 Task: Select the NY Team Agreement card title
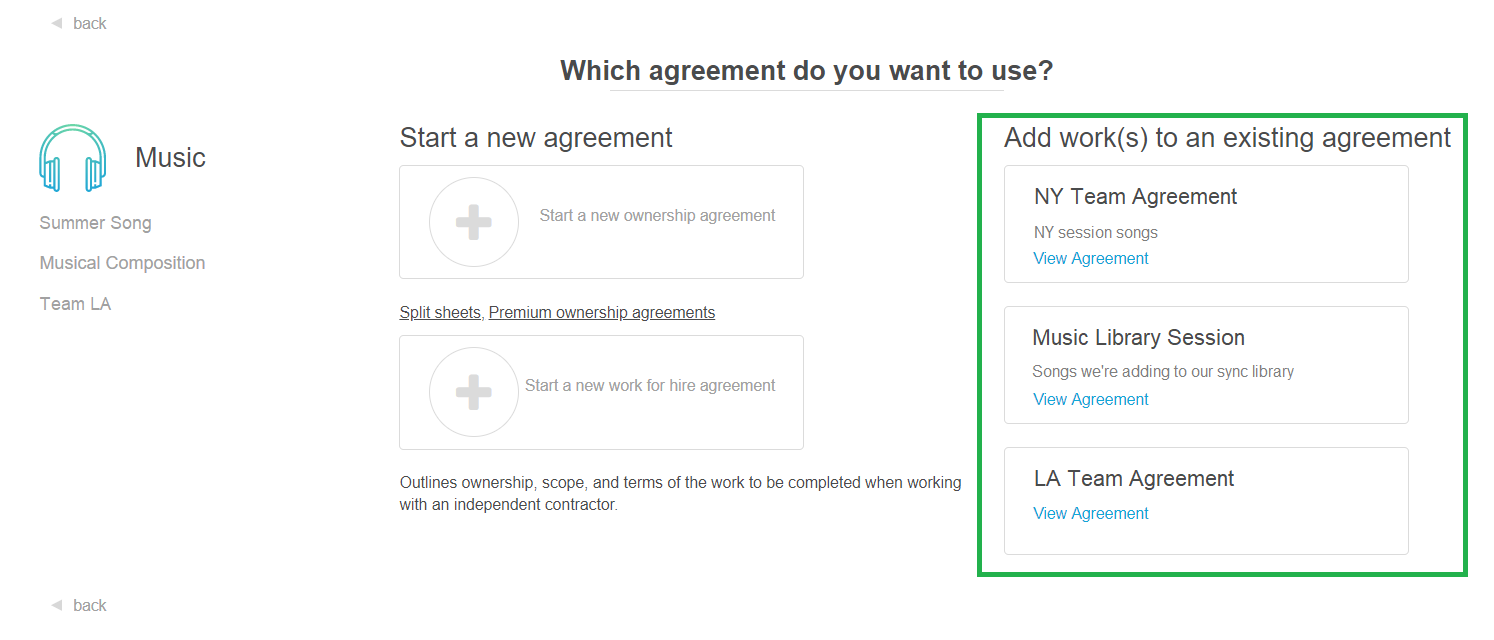(x=1135, y=196)
